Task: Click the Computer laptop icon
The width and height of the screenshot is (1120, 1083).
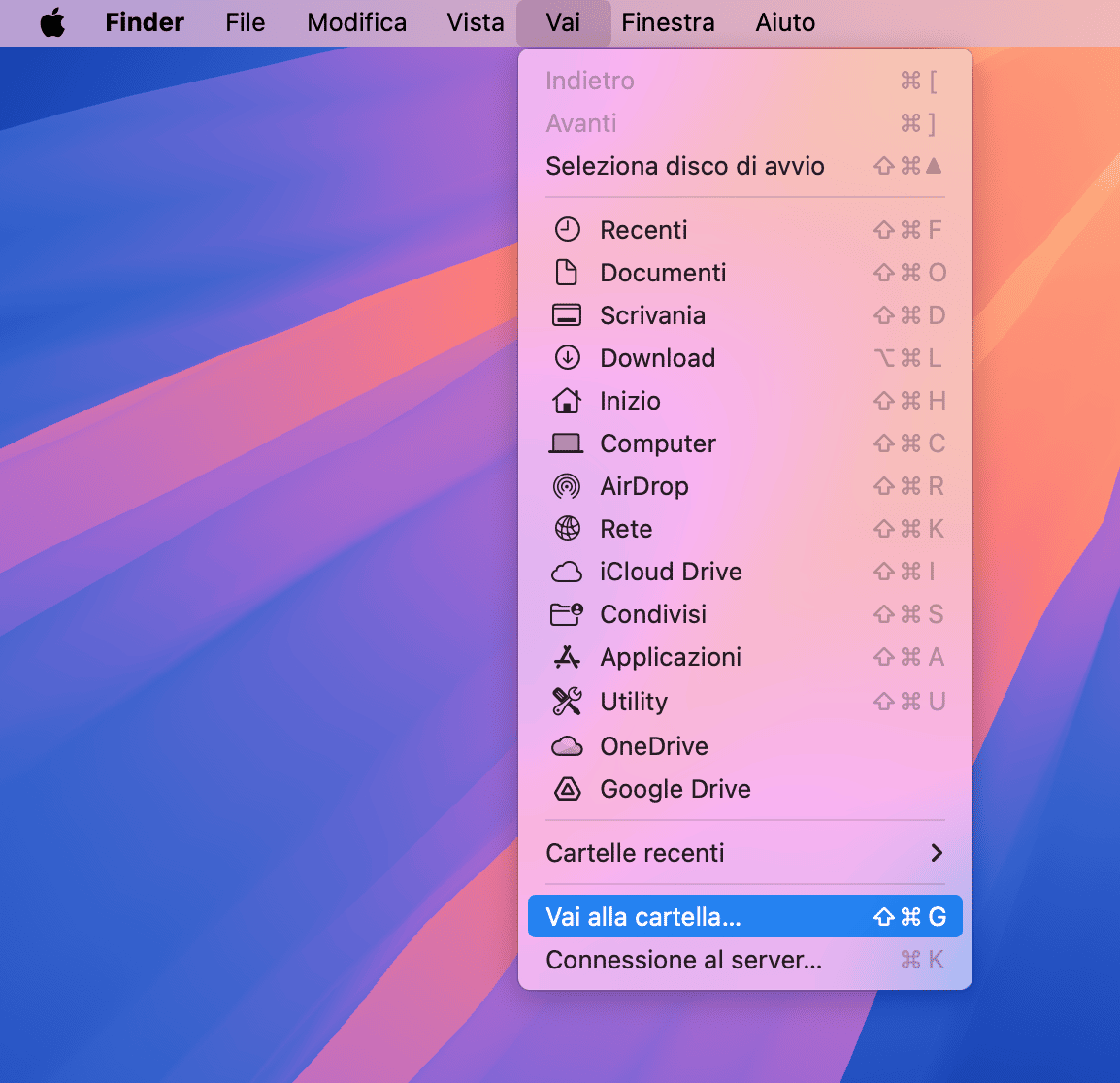Action: (x=566, y=443)
